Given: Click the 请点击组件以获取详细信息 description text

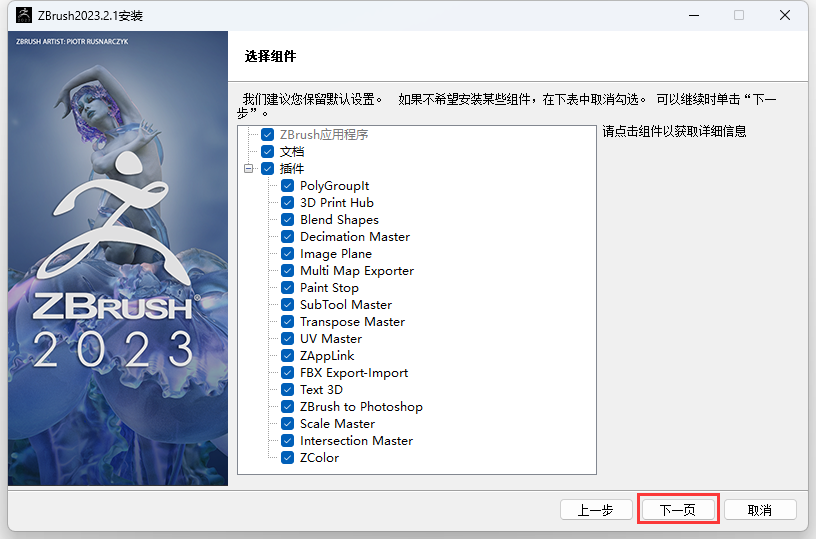Looking at the screenshot, I should 674,131.
